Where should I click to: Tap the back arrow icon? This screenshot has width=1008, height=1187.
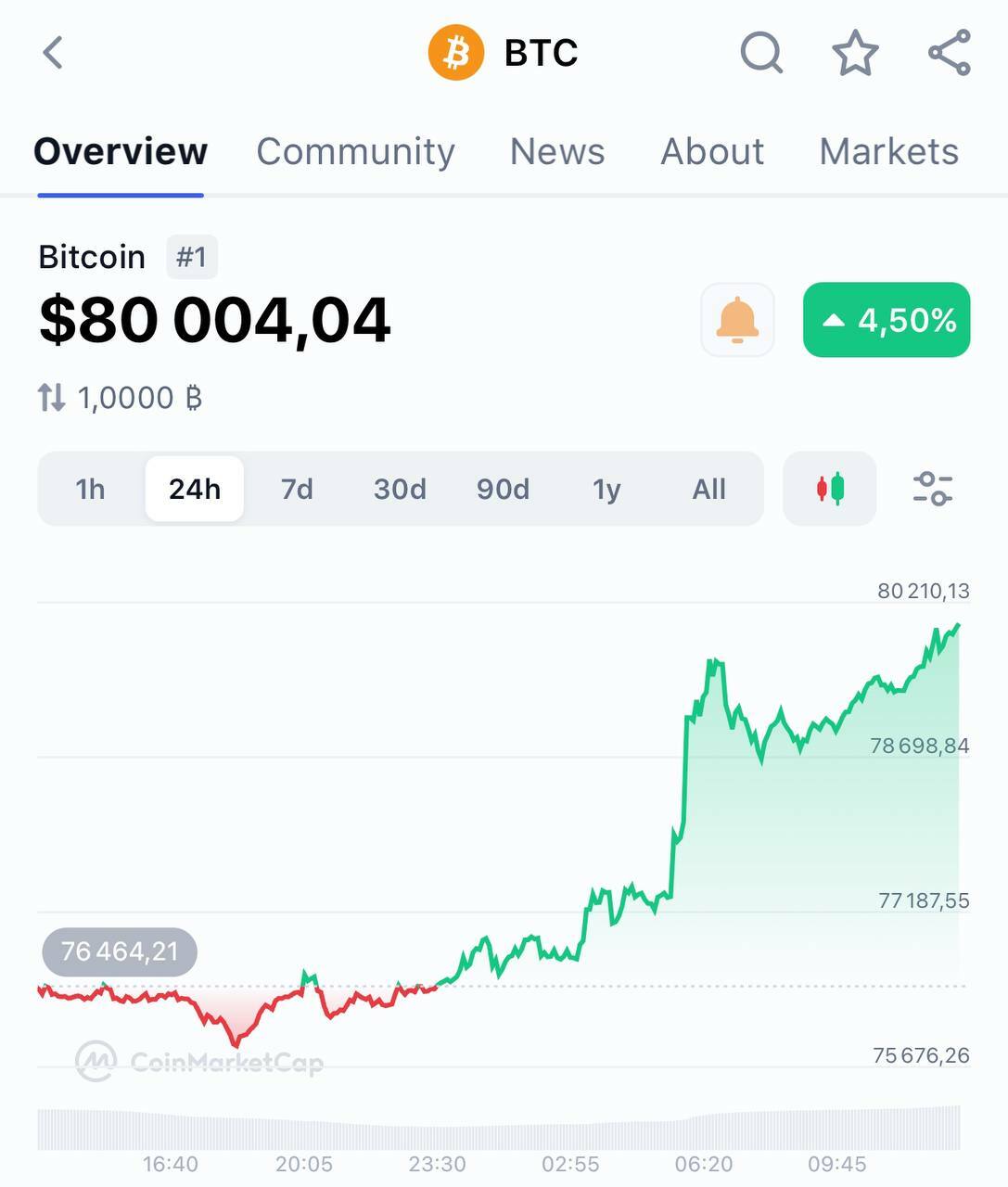click(x=54, y=53)
